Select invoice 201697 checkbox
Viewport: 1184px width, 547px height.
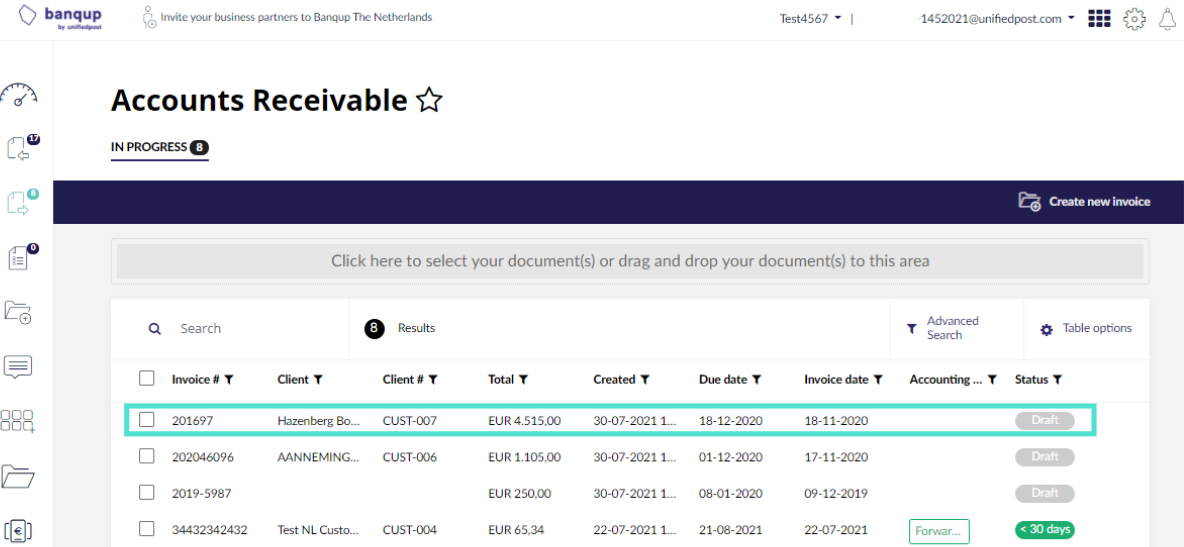coord(146,420)
